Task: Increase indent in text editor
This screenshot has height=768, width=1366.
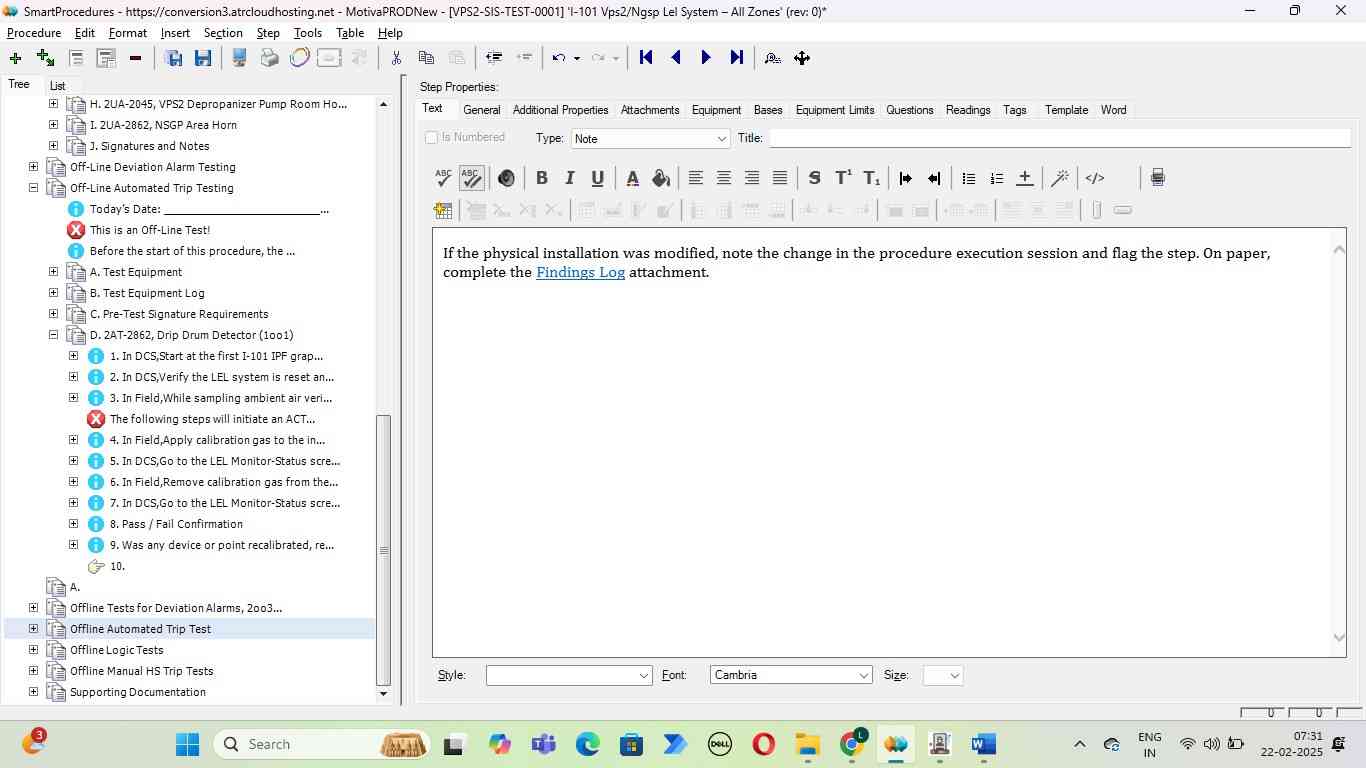Action: point(906,178)
